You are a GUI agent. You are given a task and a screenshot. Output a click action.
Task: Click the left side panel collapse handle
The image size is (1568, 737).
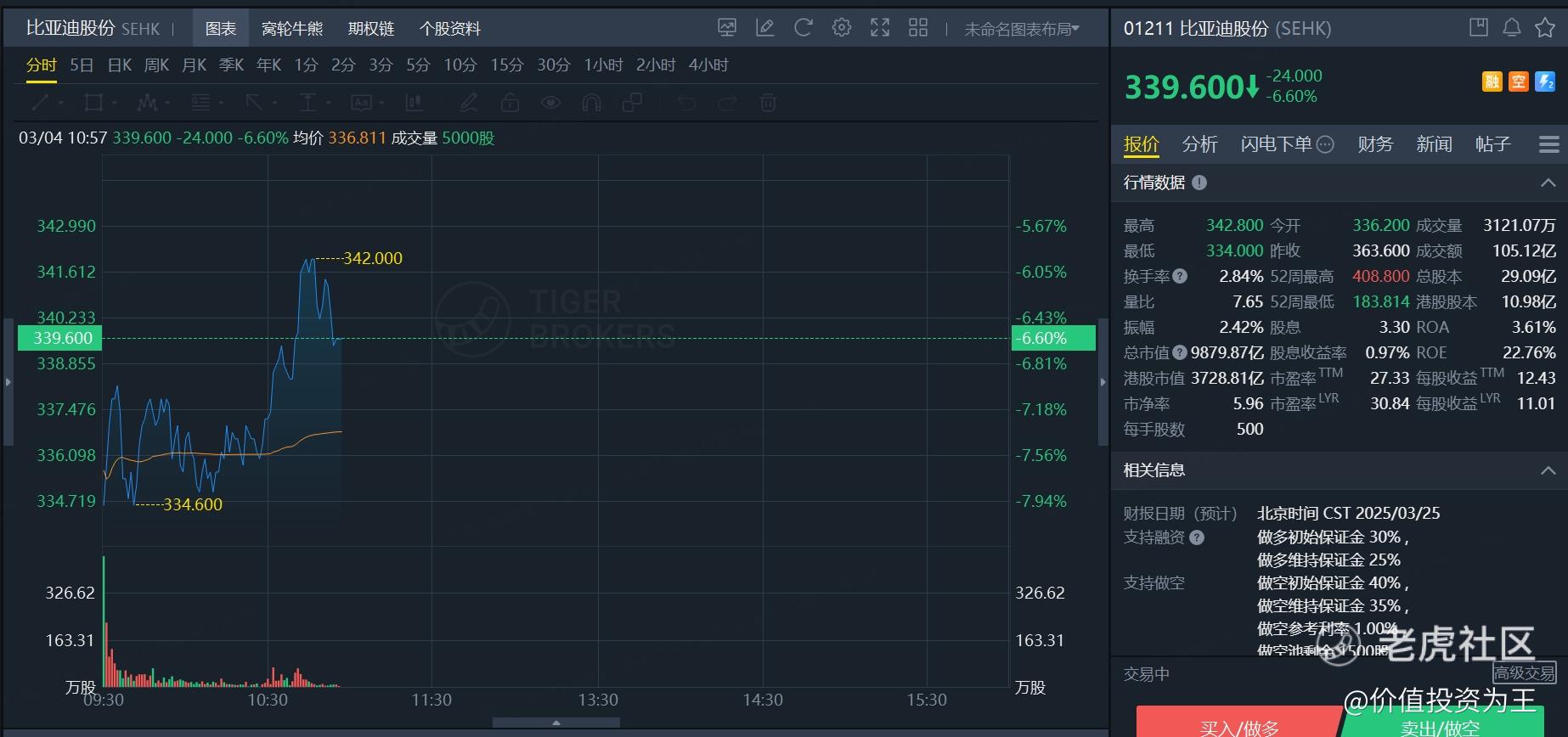pyautogui.click(x=8, y=382)
